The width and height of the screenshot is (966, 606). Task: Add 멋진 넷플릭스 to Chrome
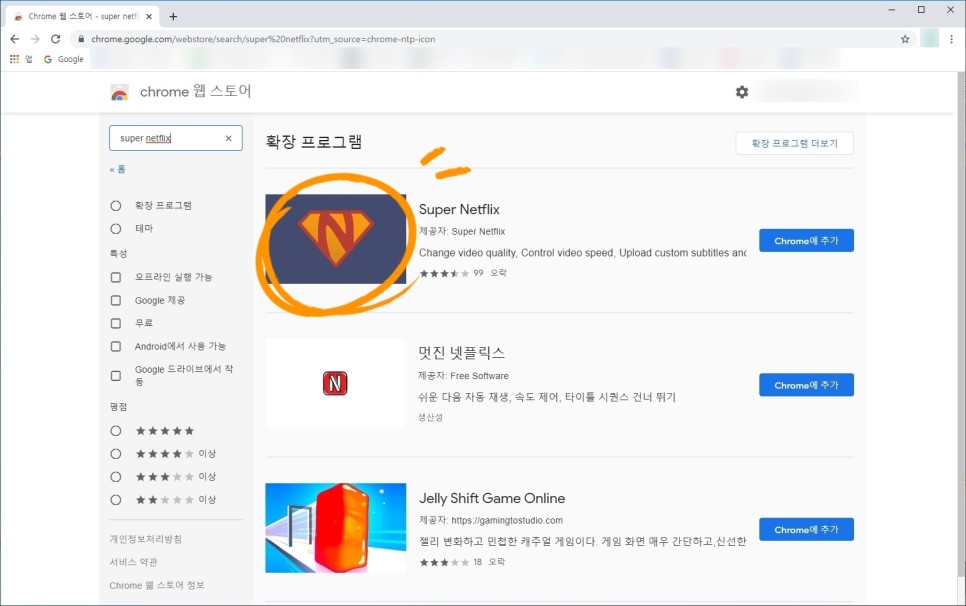806,385
